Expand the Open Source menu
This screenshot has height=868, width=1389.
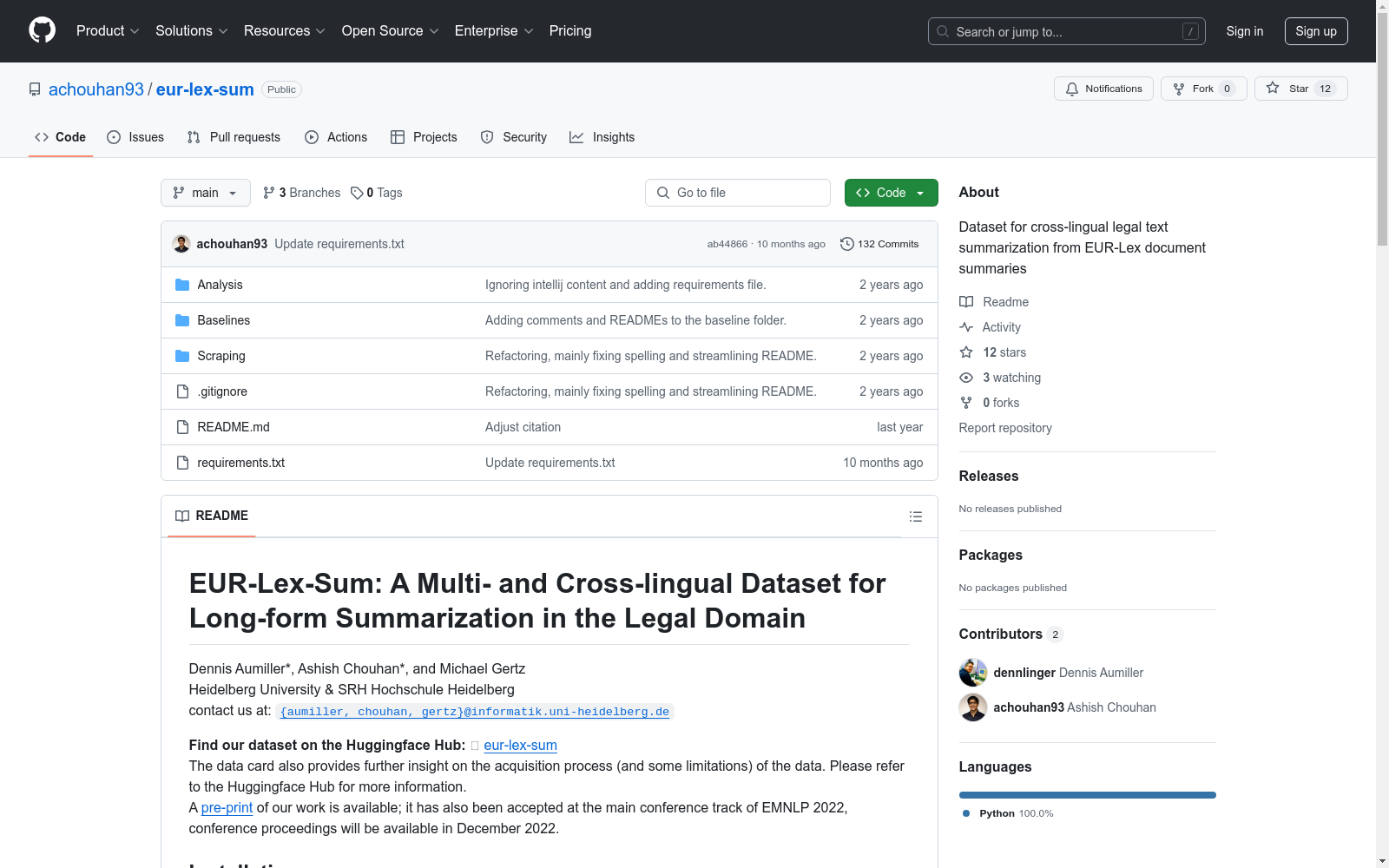click(x=391, y=30)
